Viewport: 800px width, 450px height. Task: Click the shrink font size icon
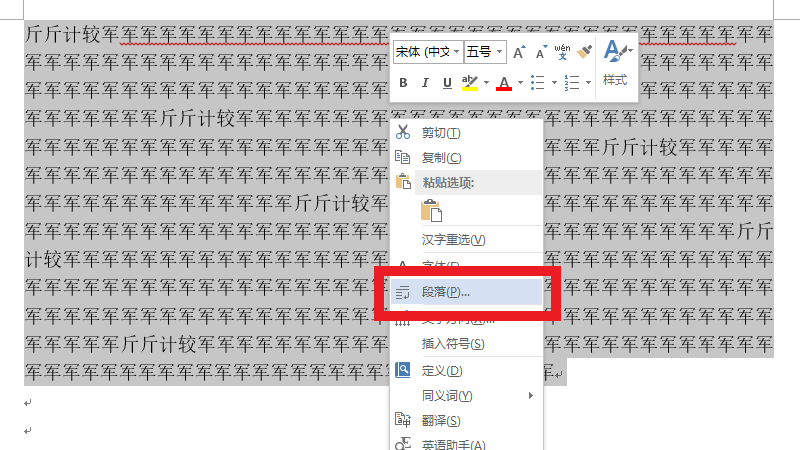tap(540, 52)
